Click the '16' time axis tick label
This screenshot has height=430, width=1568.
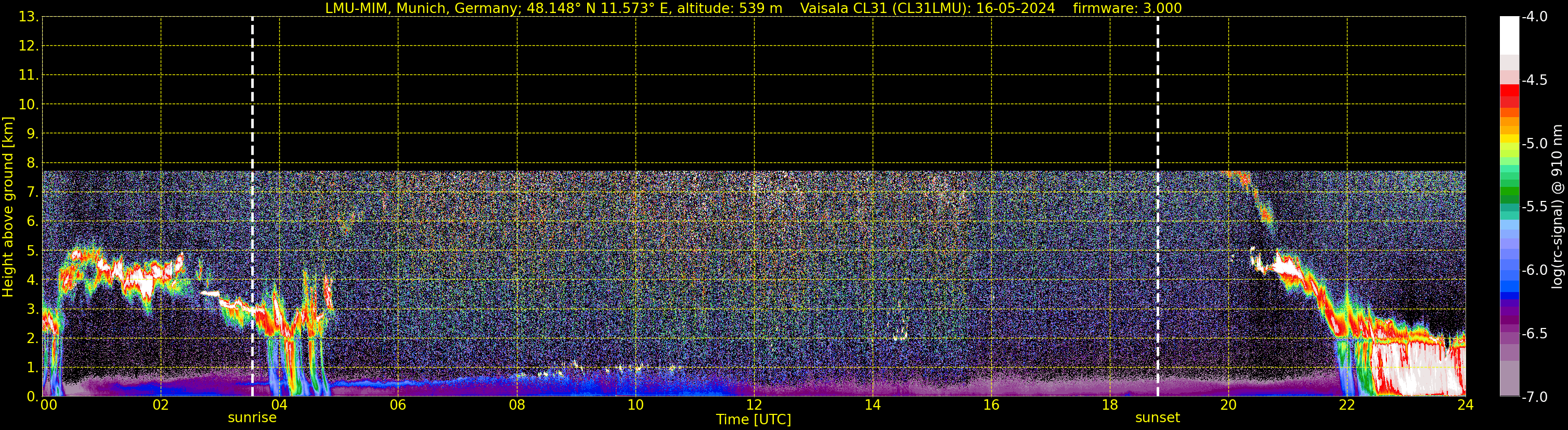click(x=991, y=405)
